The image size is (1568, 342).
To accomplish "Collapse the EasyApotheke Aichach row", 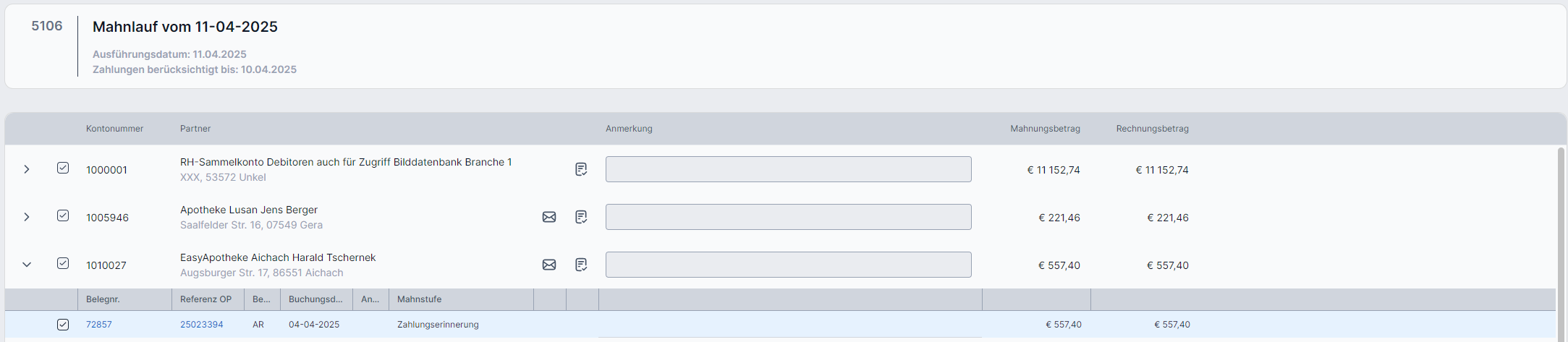I will (x=27, y=265).
